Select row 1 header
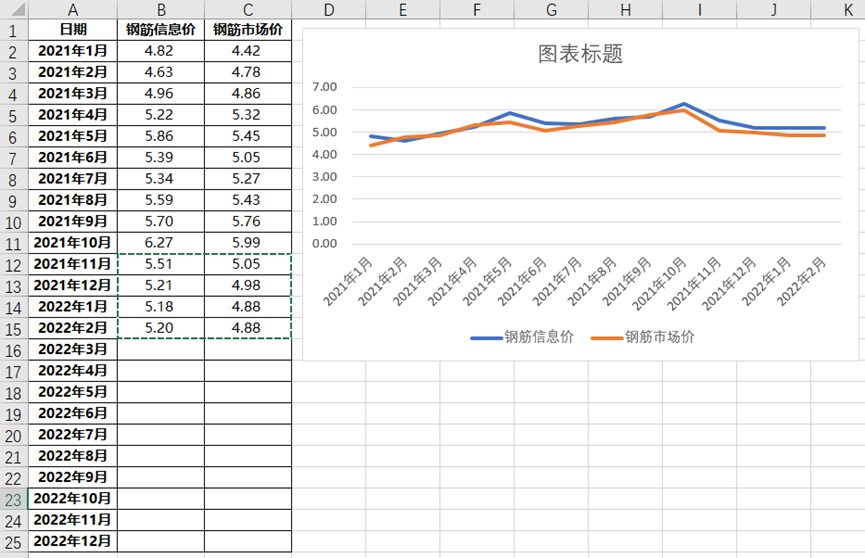The height and width of the screenshot is (558, 865). pyautogui.click(x=14, y=30)
